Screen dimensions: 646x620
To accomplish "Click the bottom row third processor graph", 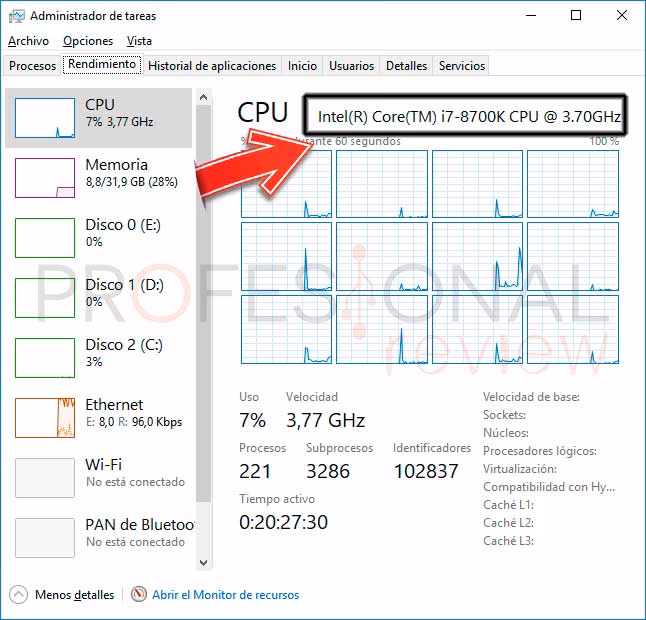I will click(477, 330).
